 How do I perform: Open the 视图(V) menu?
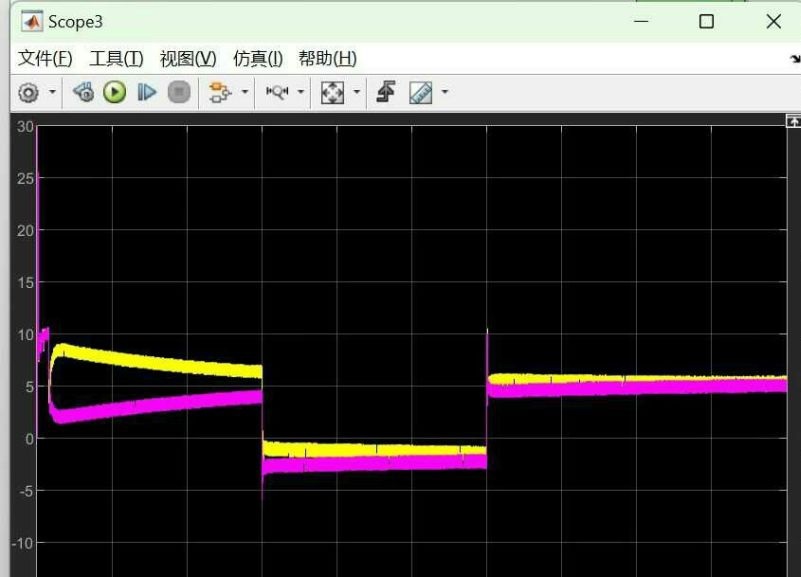188,58
